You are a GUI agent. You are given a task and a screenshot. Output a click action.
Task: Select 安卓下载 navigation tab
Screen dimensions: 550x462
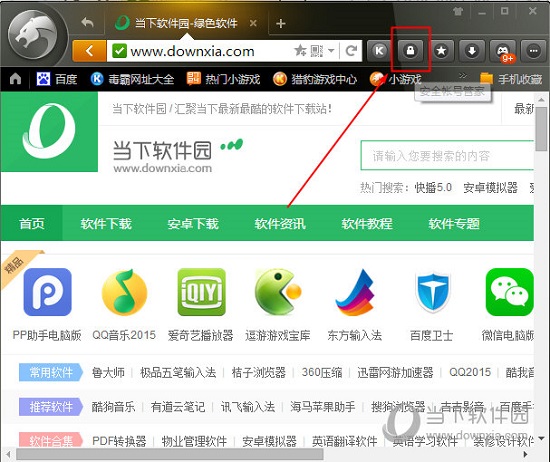pos(193,223)
